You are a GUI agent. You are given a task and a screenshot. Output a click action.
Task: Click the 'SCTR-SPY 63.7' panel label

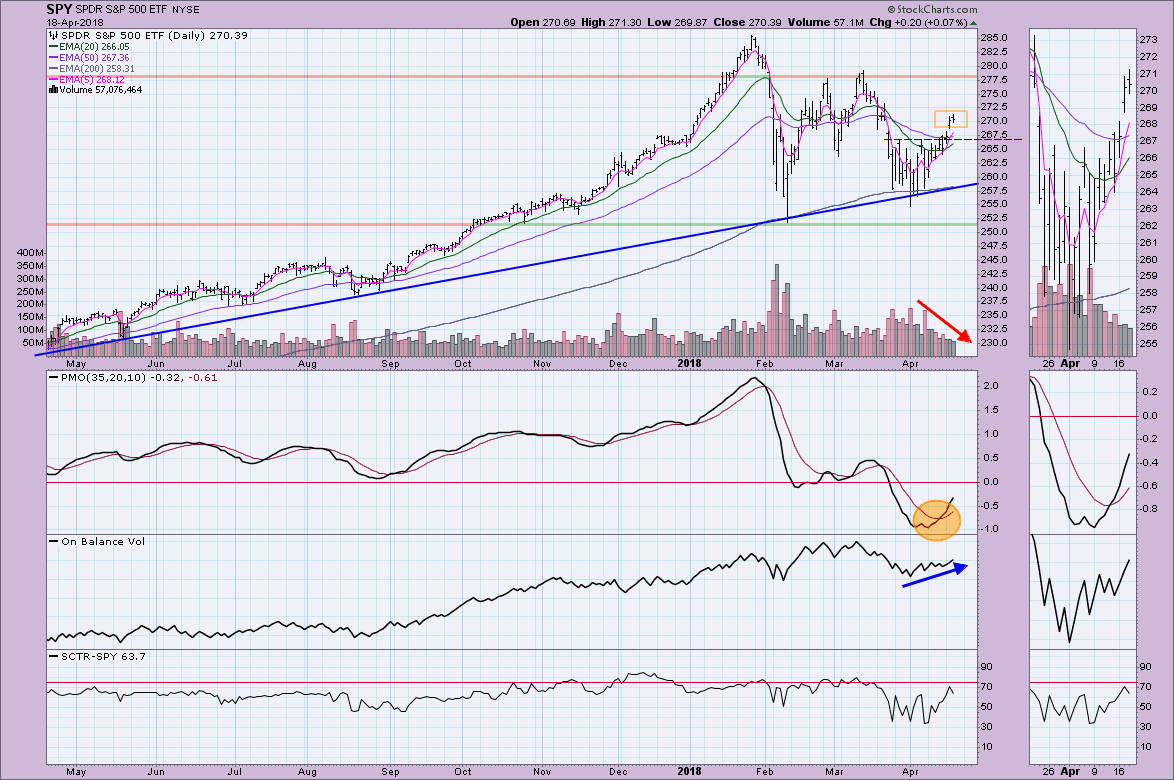tap(103, 656)
